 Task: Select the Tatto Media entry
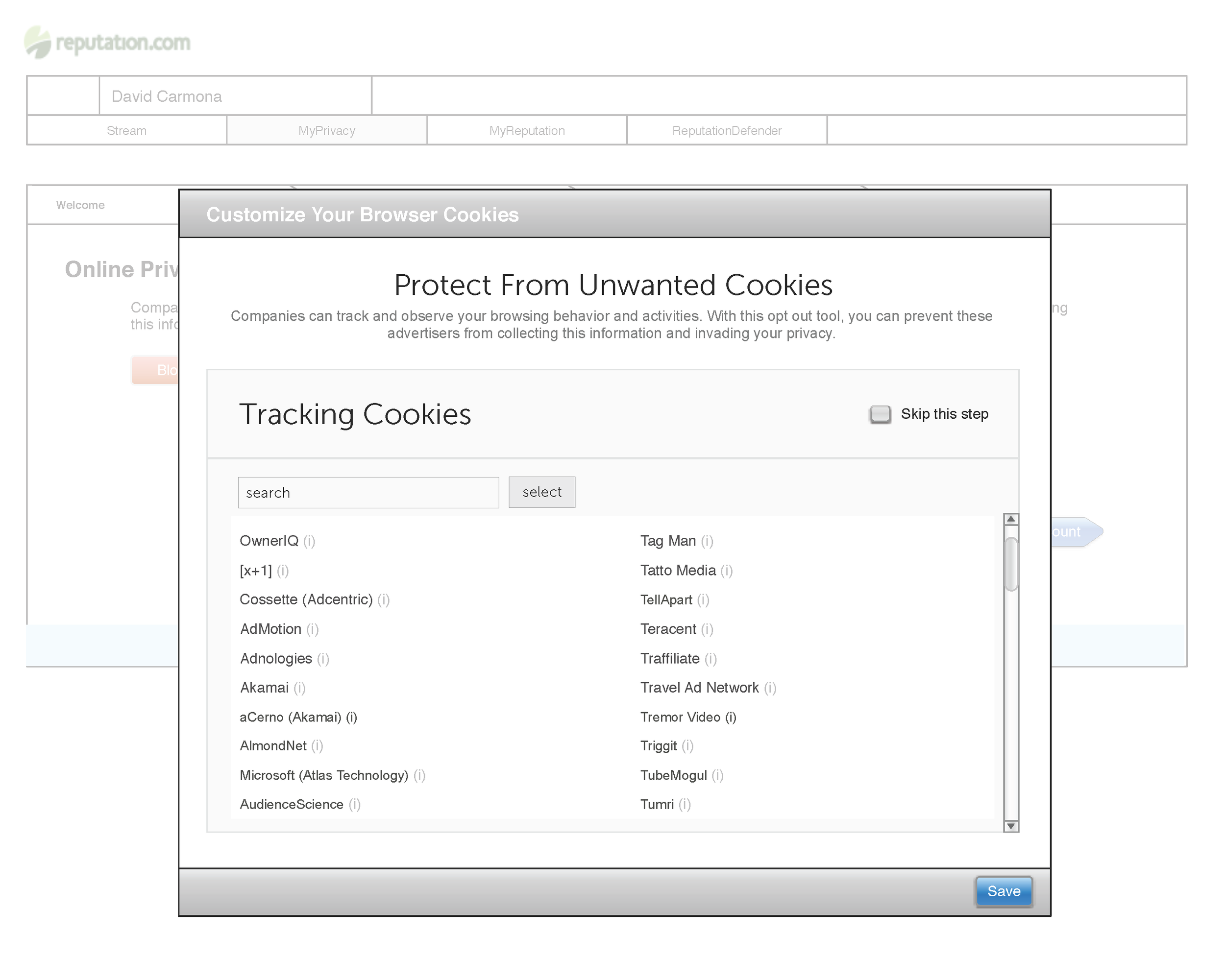[679, 571]
